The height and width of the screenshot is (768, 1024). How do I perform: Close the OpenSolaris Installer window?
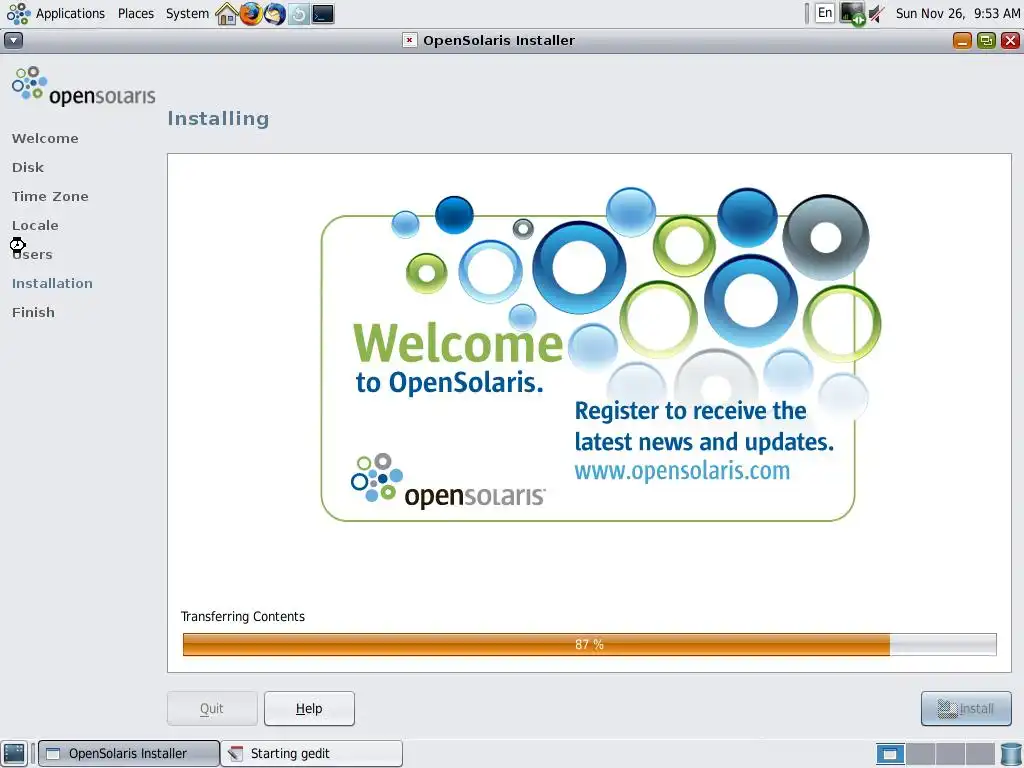(x=1010, y=40)
